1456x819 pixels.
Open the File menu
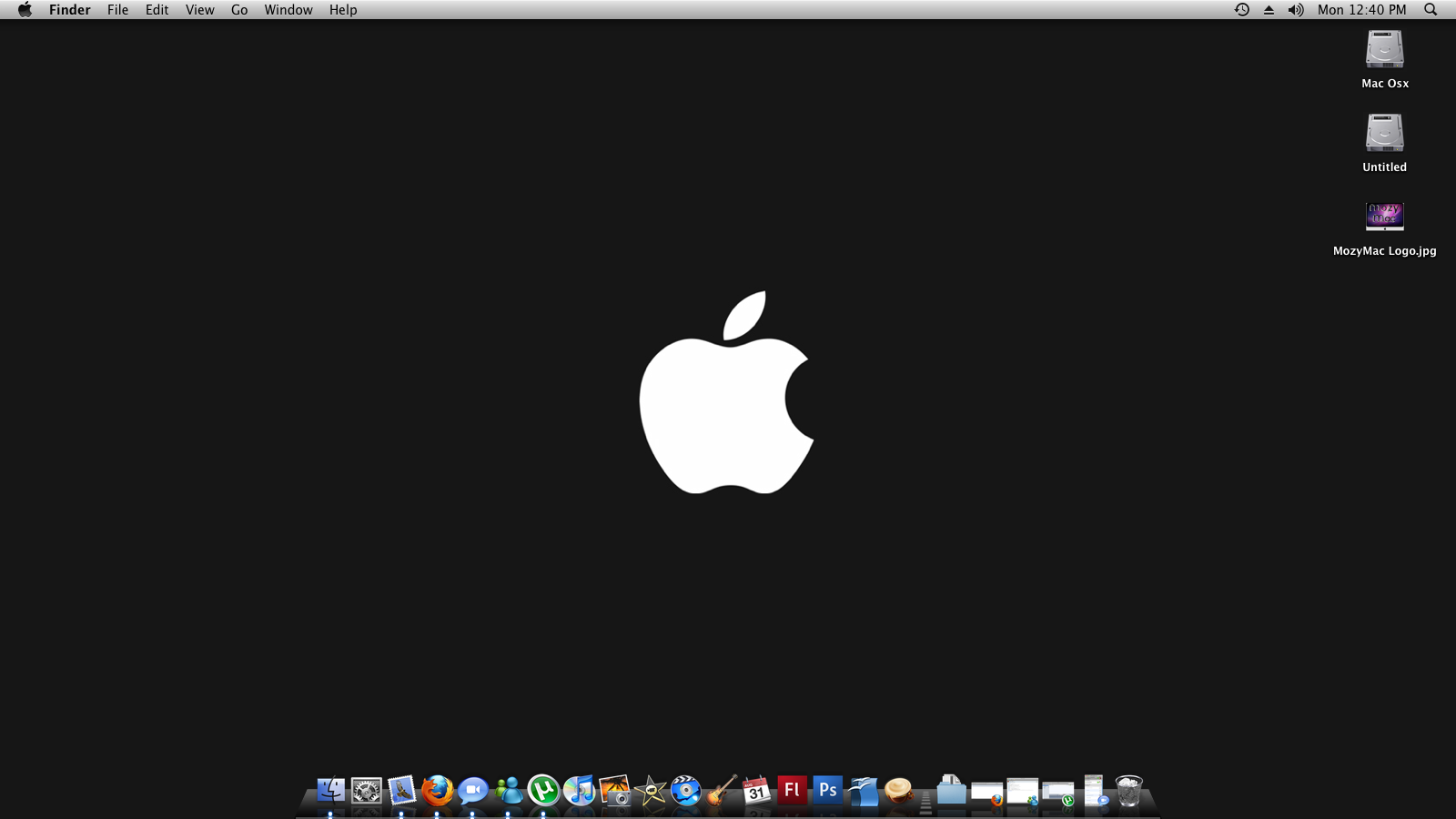click(x=117, y=10)
